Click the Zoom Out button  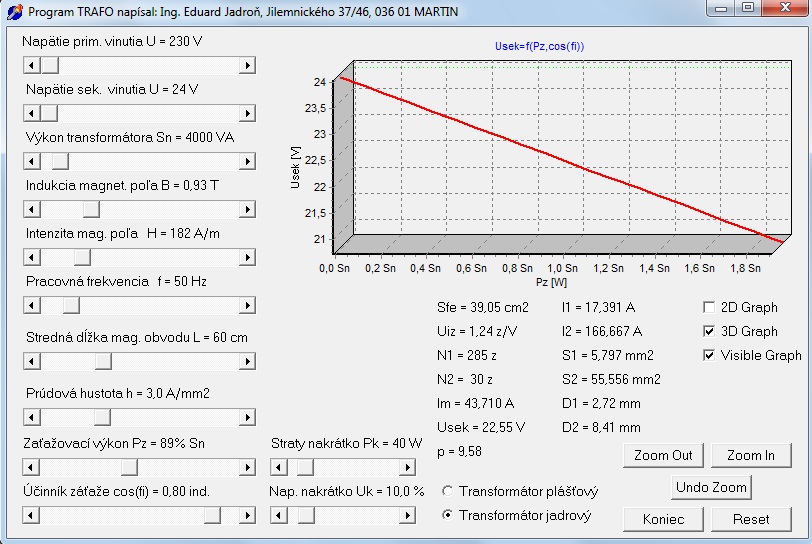(663, 455)
